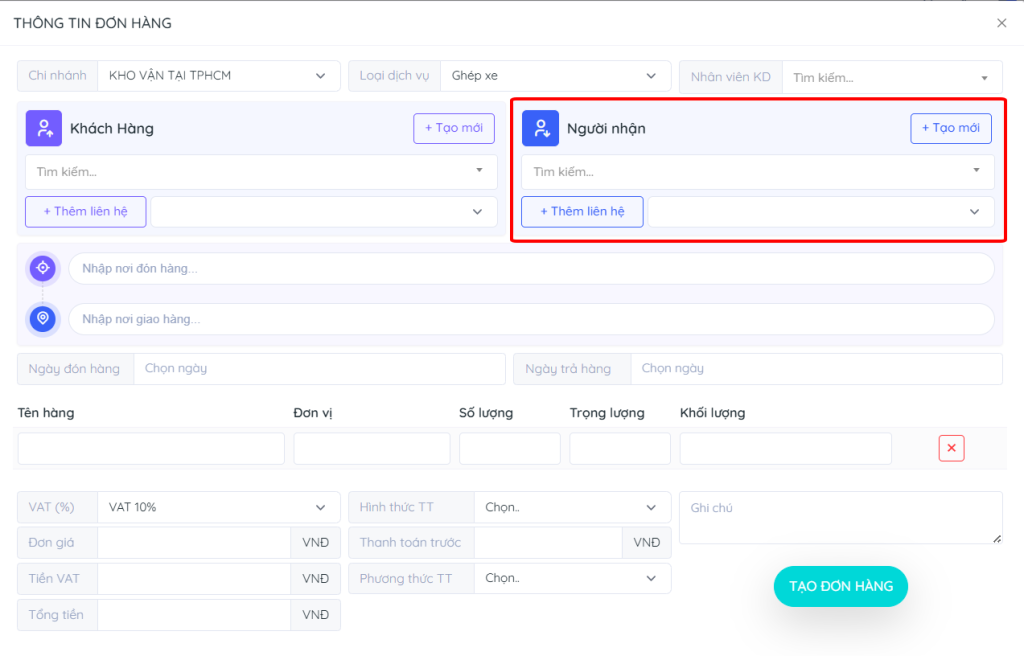
Task: Expand the Loại dịch vụ dropdown
Action: [x=555, y=76]
